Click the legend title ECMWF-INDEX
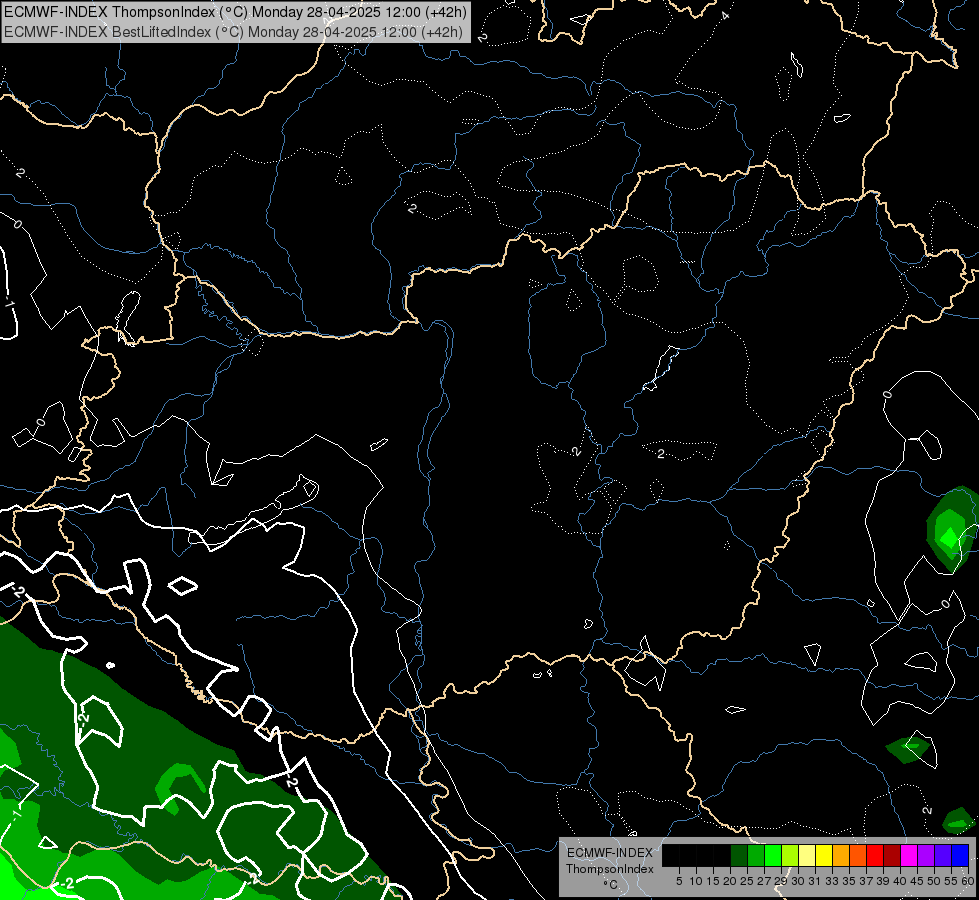Image resolution: width=979 pixels, height=900 pixels. click(x=610, y=853)
